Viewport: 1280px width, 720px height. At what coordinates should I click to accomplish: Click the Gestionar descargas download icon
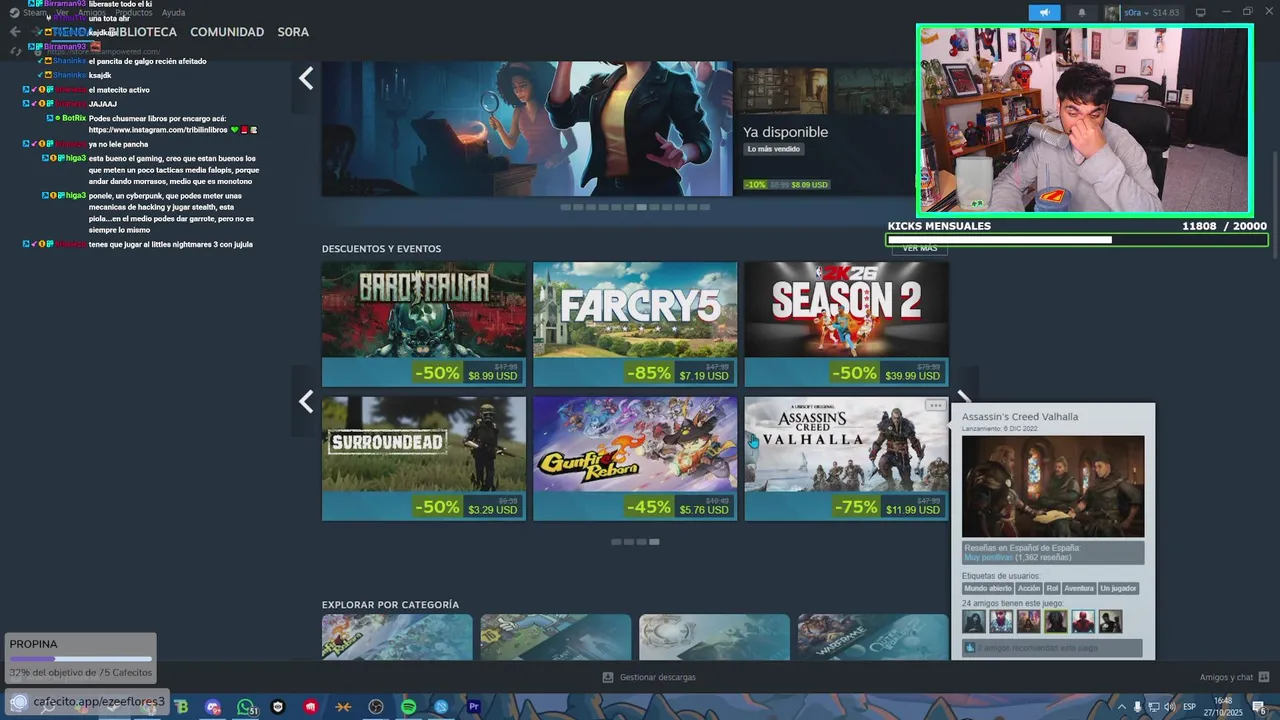[x=607, y=677]
